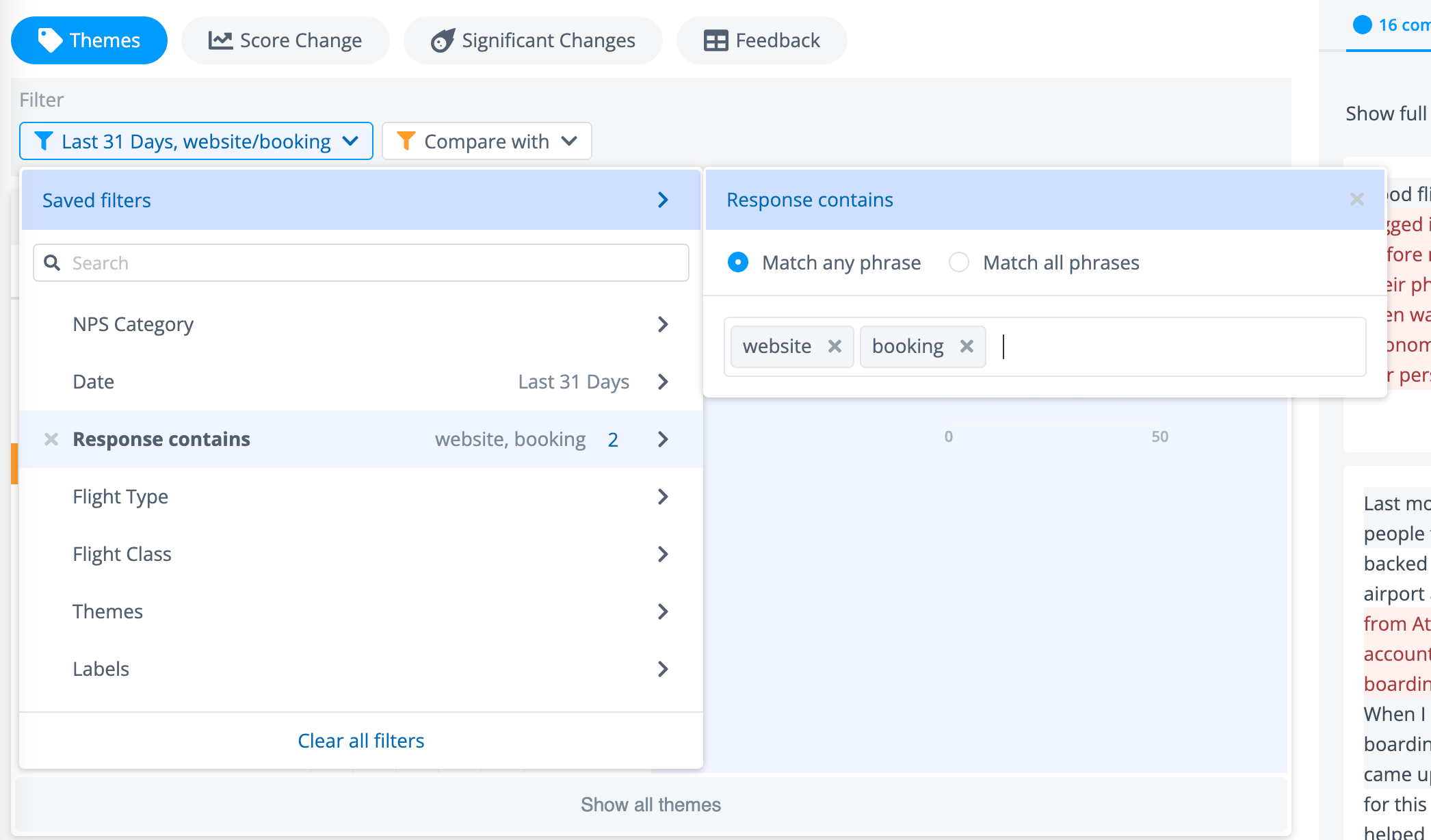Viewport: 1431px width, 840px height.
Task: Remove the 'website' phrase tag
Action: [835, 346]
